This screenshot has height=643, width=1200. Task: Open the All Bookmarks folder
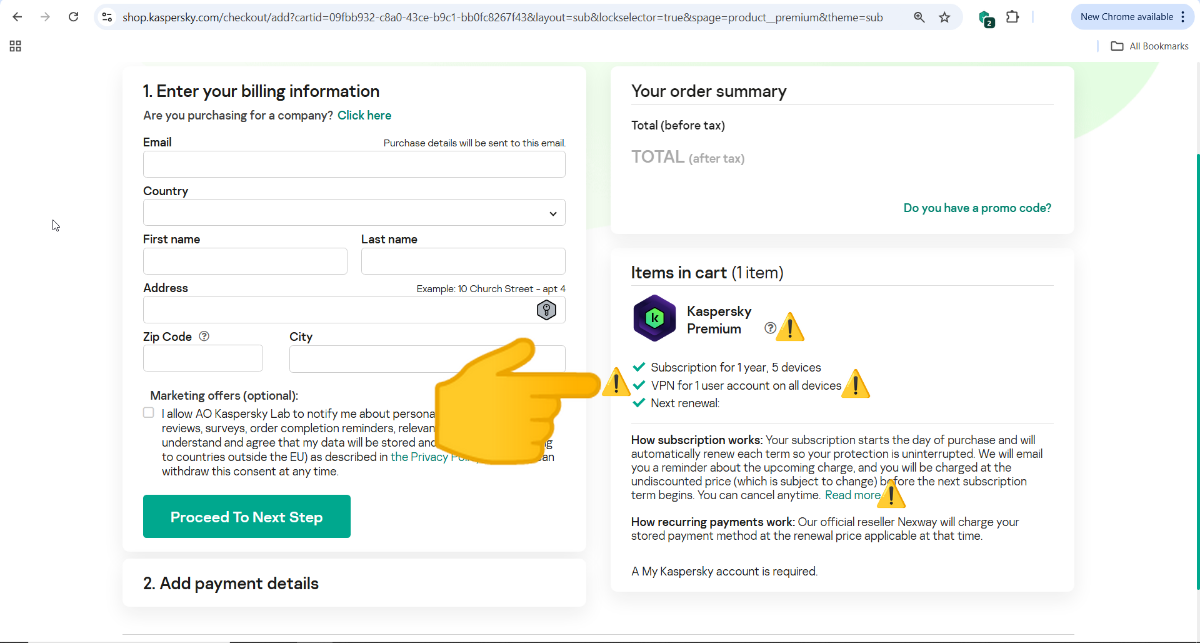tap(1149, 46)
